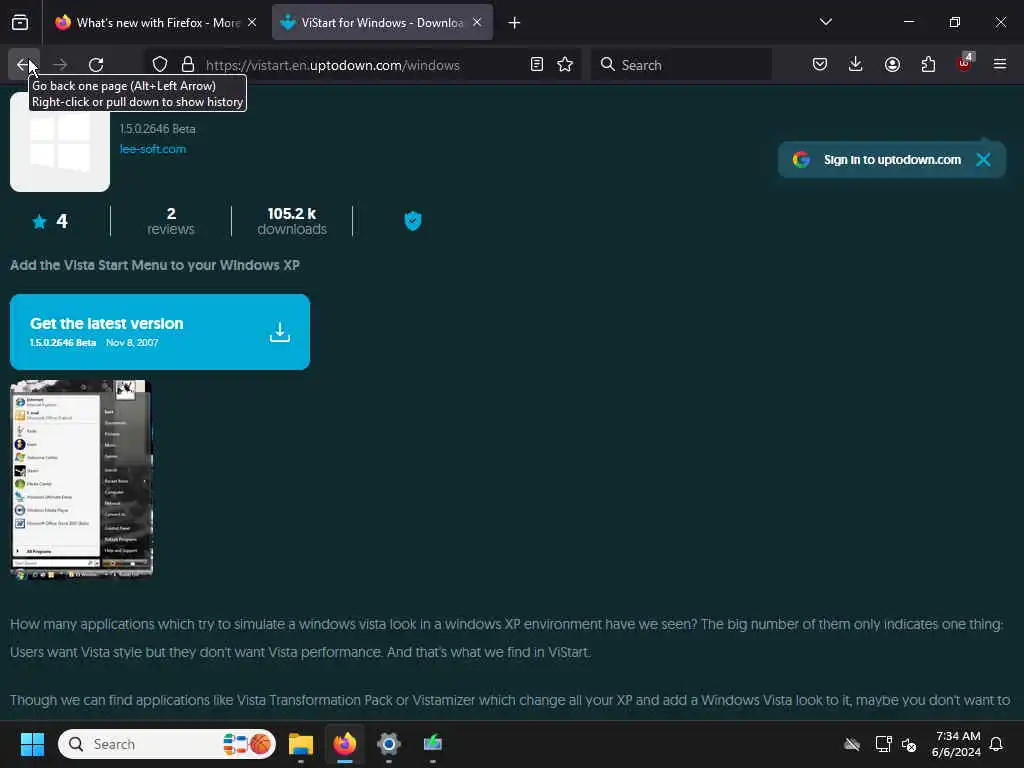Screen dimensions: 1024x768
Task: Click Get the latest version button
Action: point(160,332)
